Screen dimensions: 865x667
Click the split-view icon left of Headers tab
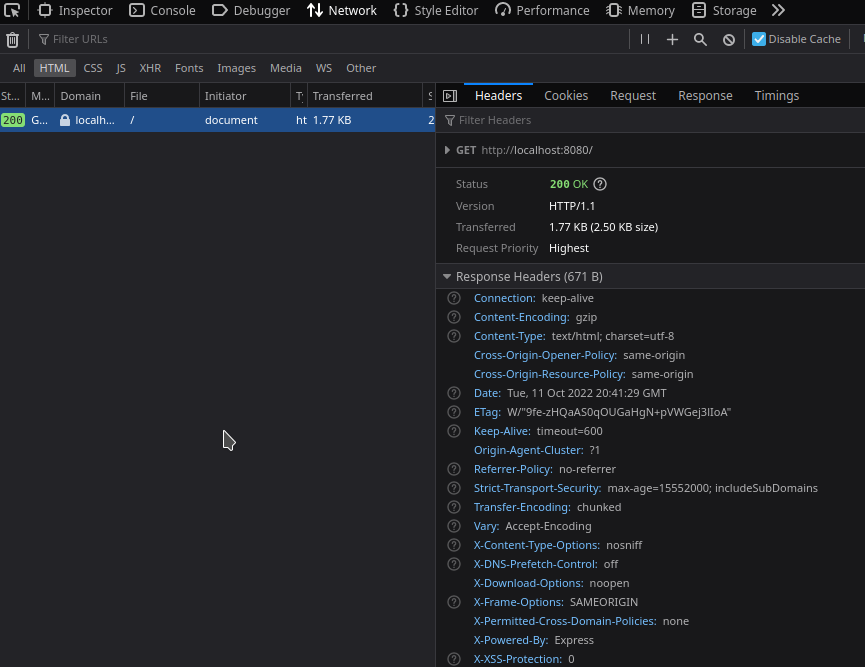tap(449, 95)
